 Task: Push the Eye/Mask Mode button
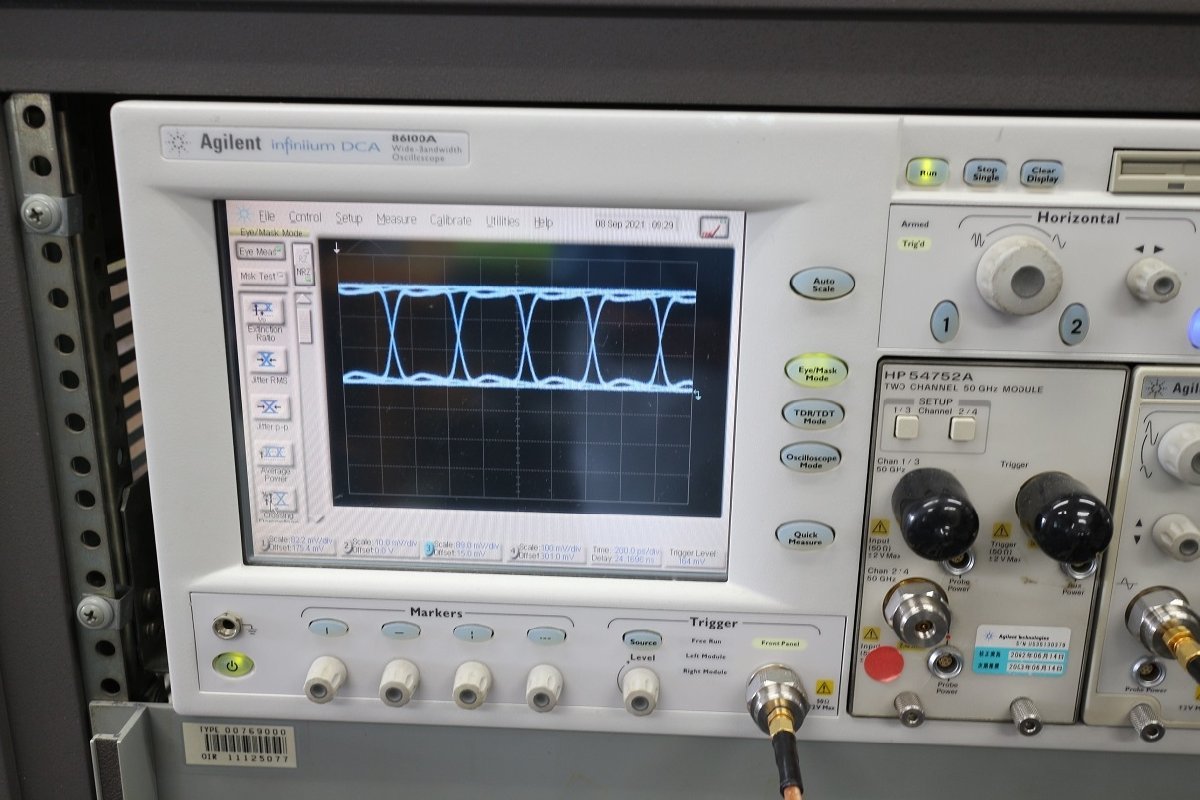816,371
